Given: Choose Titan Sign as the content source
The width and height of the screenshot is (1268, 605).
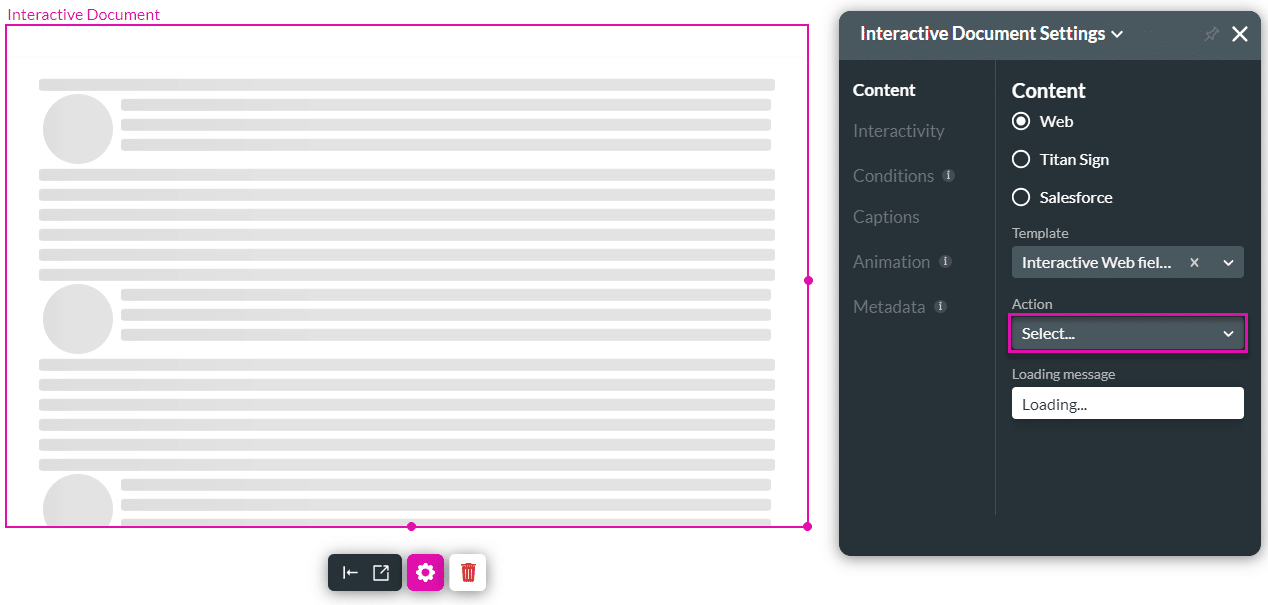Looking at the screenshot, I should [1021, 159].
